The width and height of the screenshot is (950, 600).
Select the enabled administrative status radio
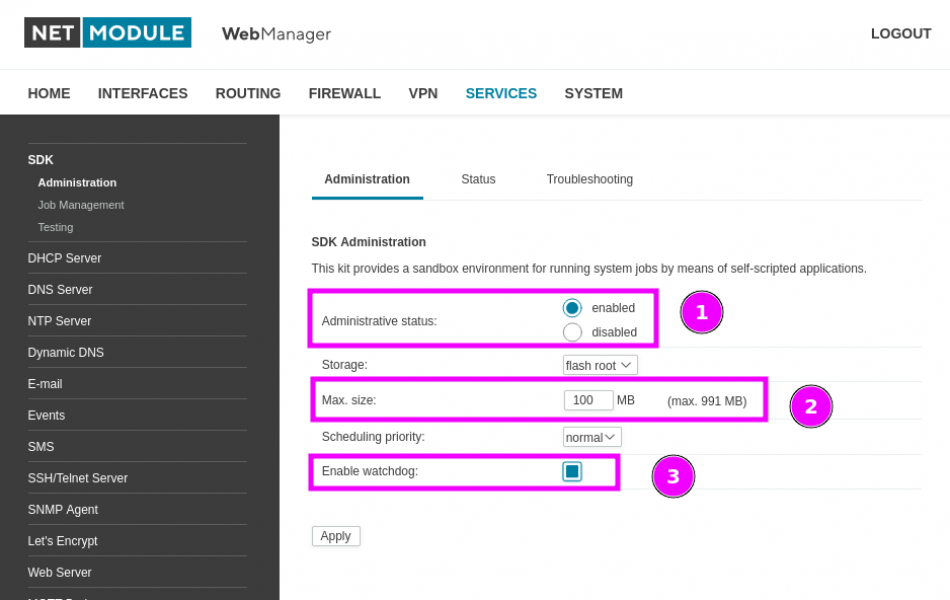coord(572,308)
